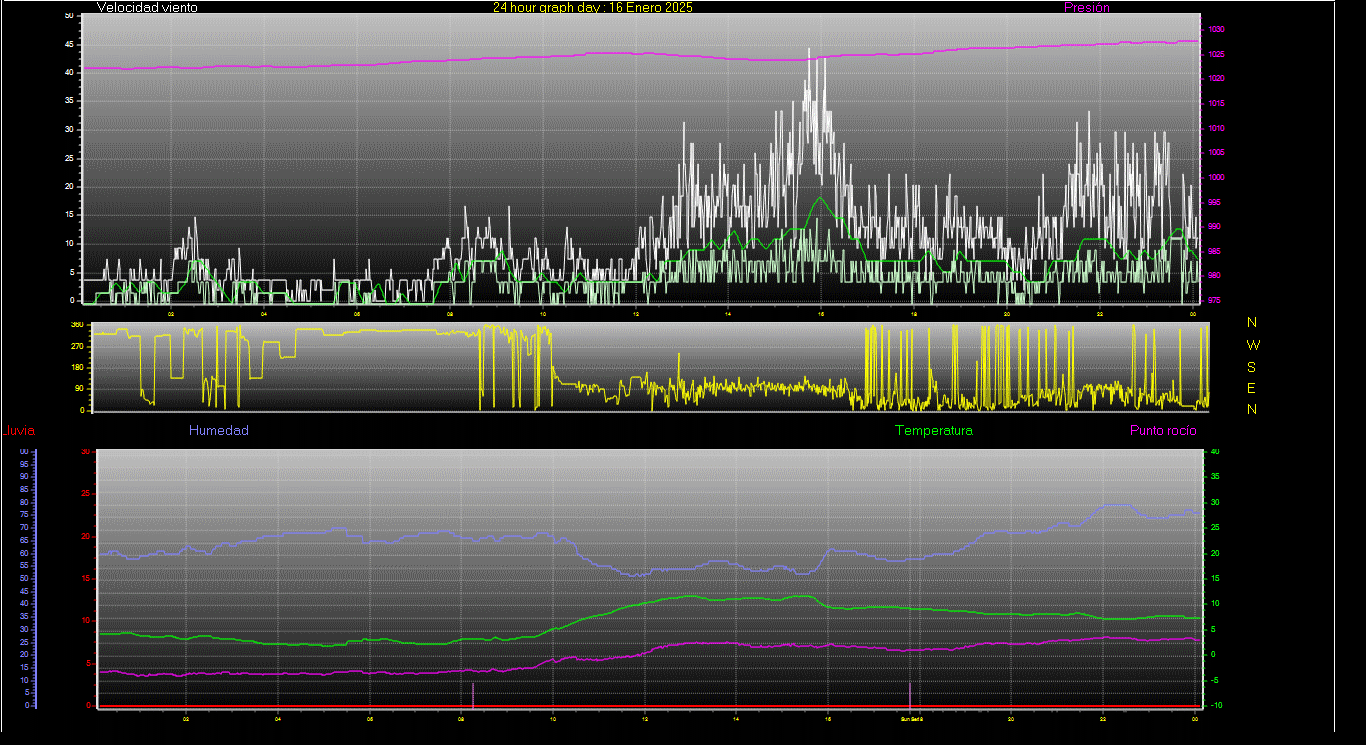Click '70' on the blue humidity axis

tap(24, 528)
